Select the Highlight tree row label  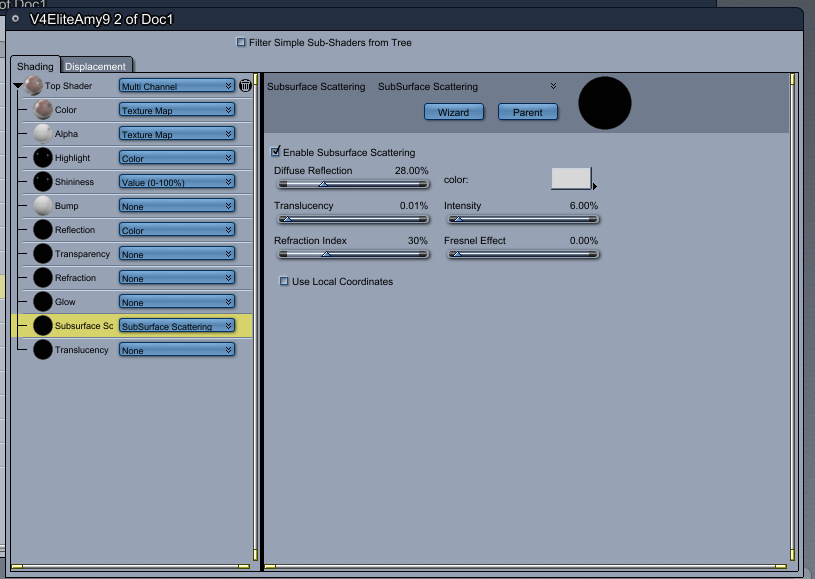72,157
